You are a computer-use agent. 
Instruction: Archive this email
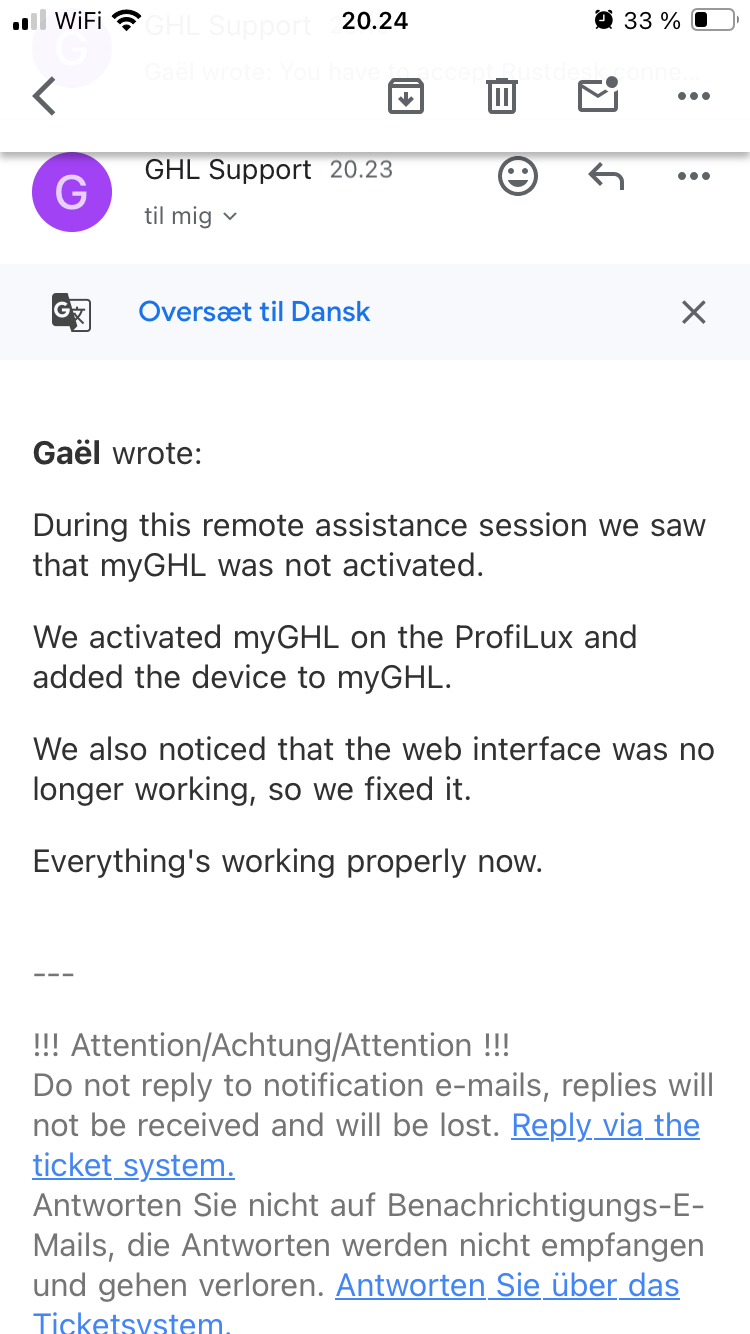(x=405, y=96)
